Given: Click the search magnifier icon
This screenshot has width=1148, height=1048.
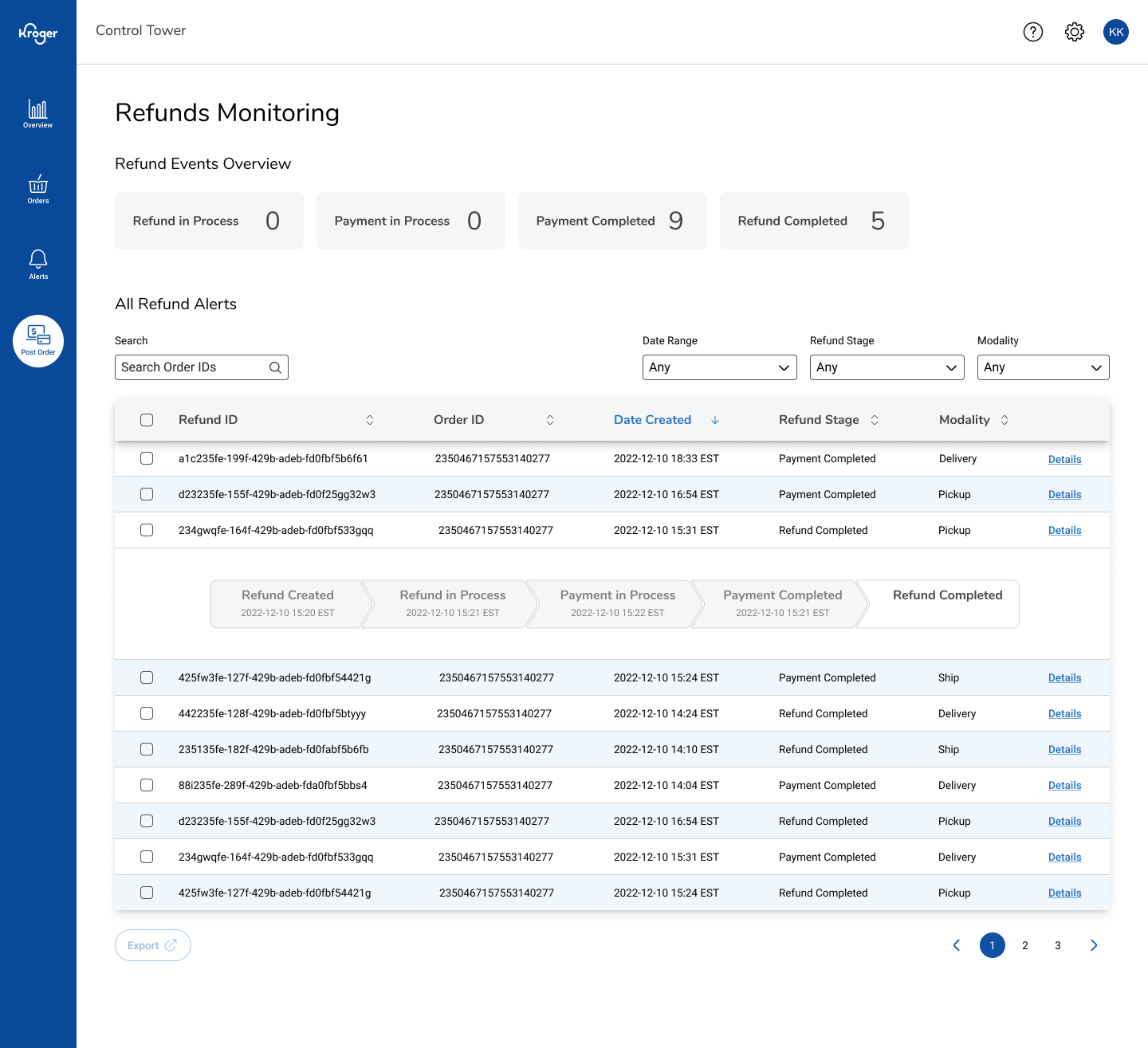Looking at the screenshot, I should (x=275, y=367).
